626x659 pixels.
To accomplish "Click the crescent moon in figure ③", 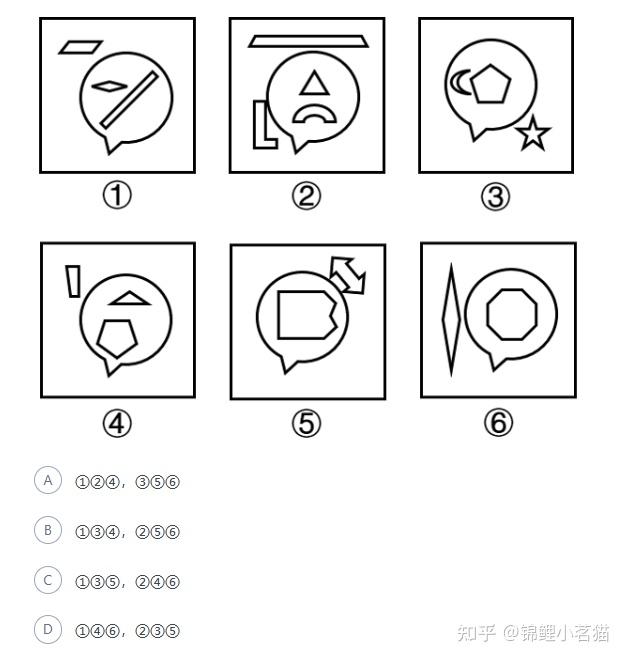I will [x=461, y=82].
